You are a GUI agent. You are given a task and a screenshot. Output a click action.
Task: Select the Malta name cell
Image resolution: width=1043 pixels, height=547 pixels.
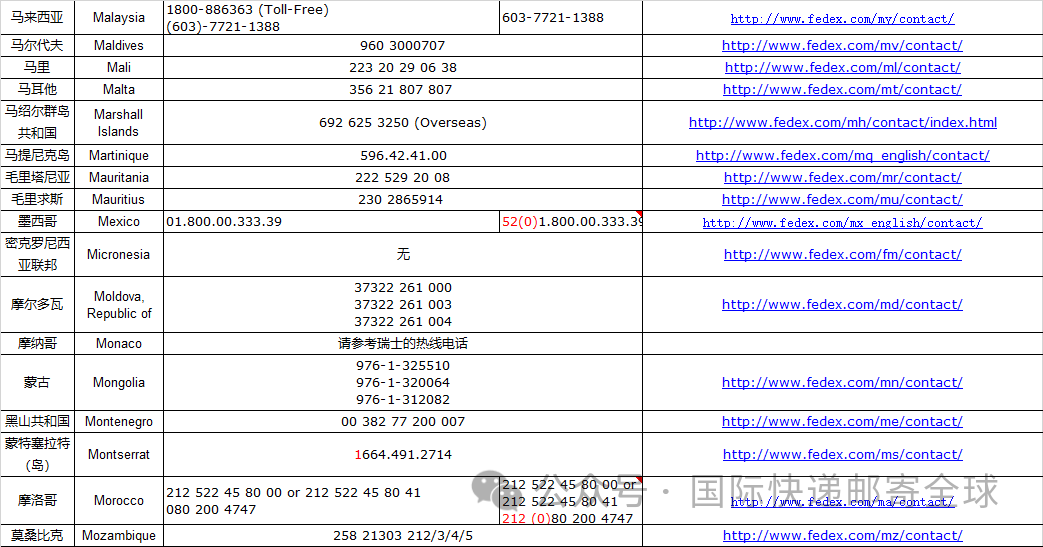click(119, 89)
